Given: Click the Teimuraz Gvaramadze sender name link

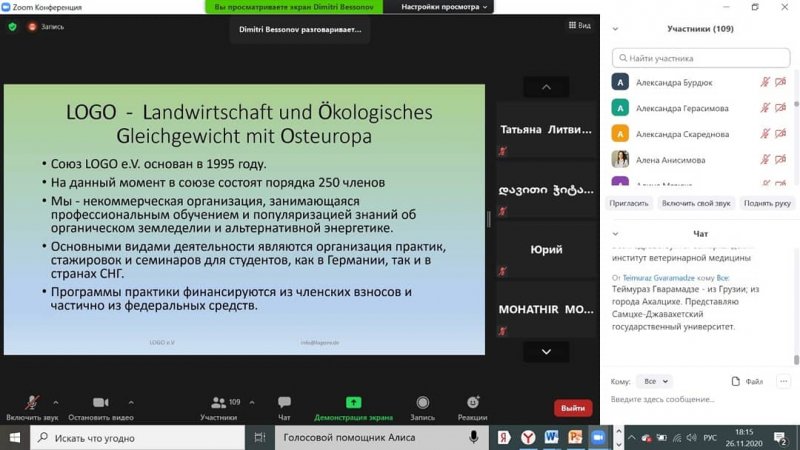Looking at the screenshot, I should [658, 278].
